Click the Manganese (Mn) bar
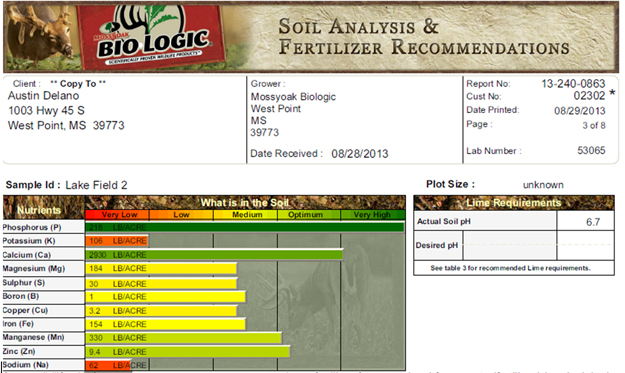The height and width of the screenshot is (373, 625). tap(183, 338)
